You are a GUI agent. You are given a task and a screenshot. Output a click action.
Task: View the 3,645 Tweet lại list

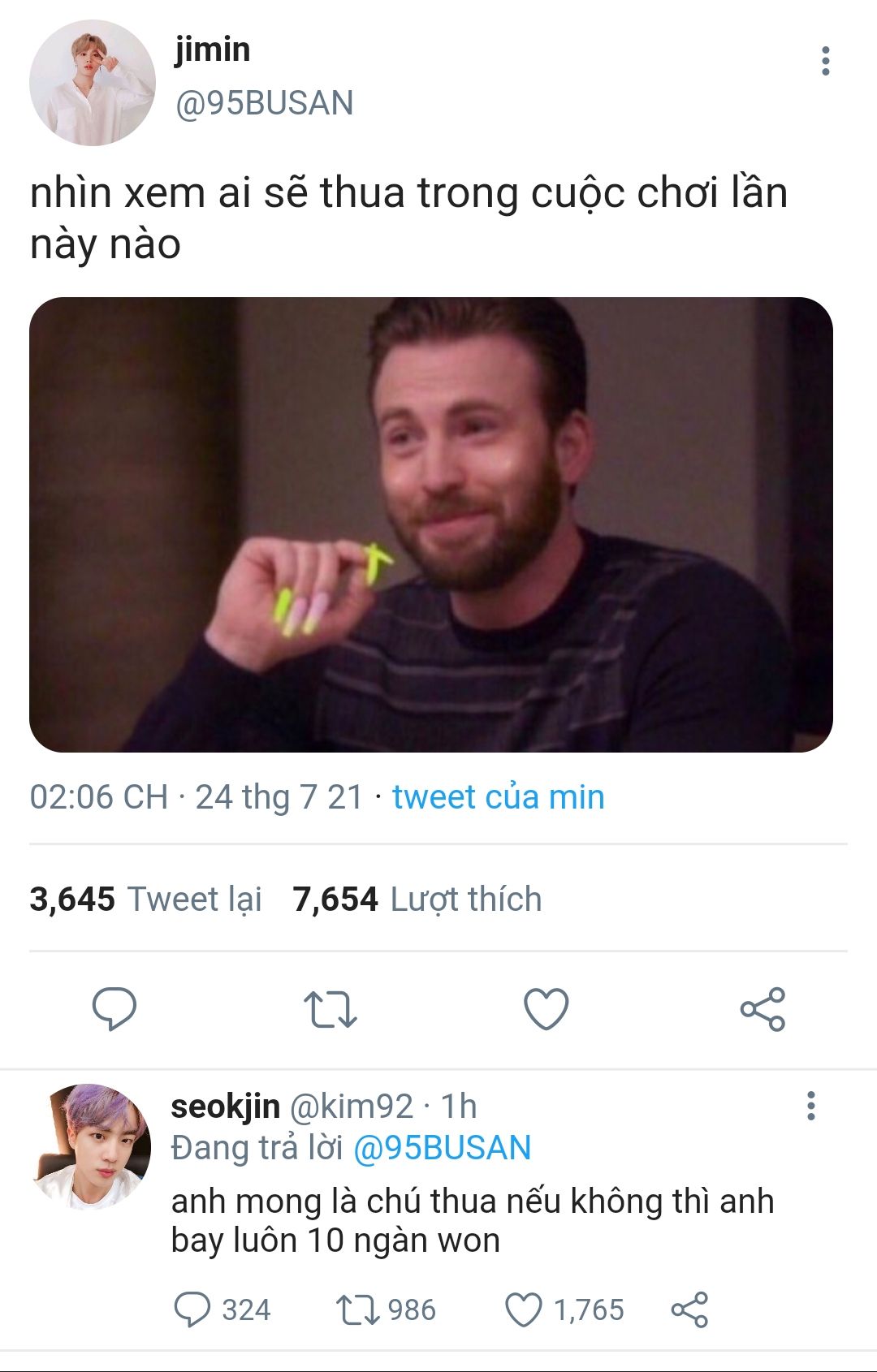tap(145, 899)
